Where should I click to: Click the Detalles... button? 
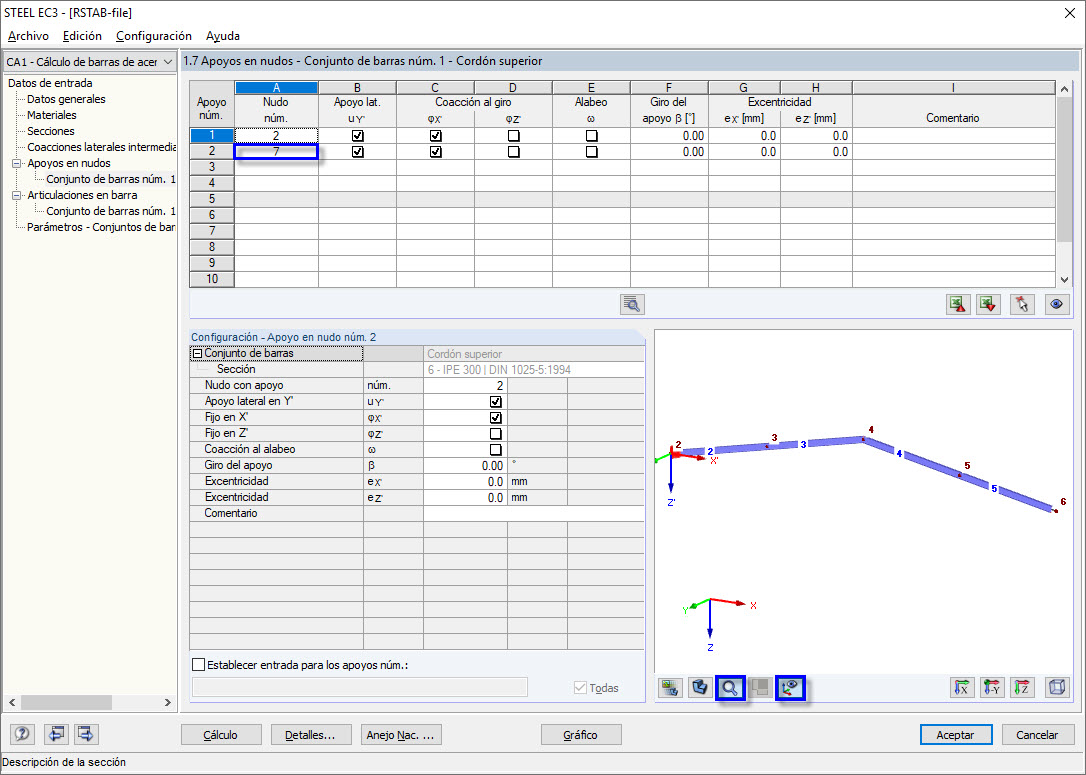click(x=310, y=735)
